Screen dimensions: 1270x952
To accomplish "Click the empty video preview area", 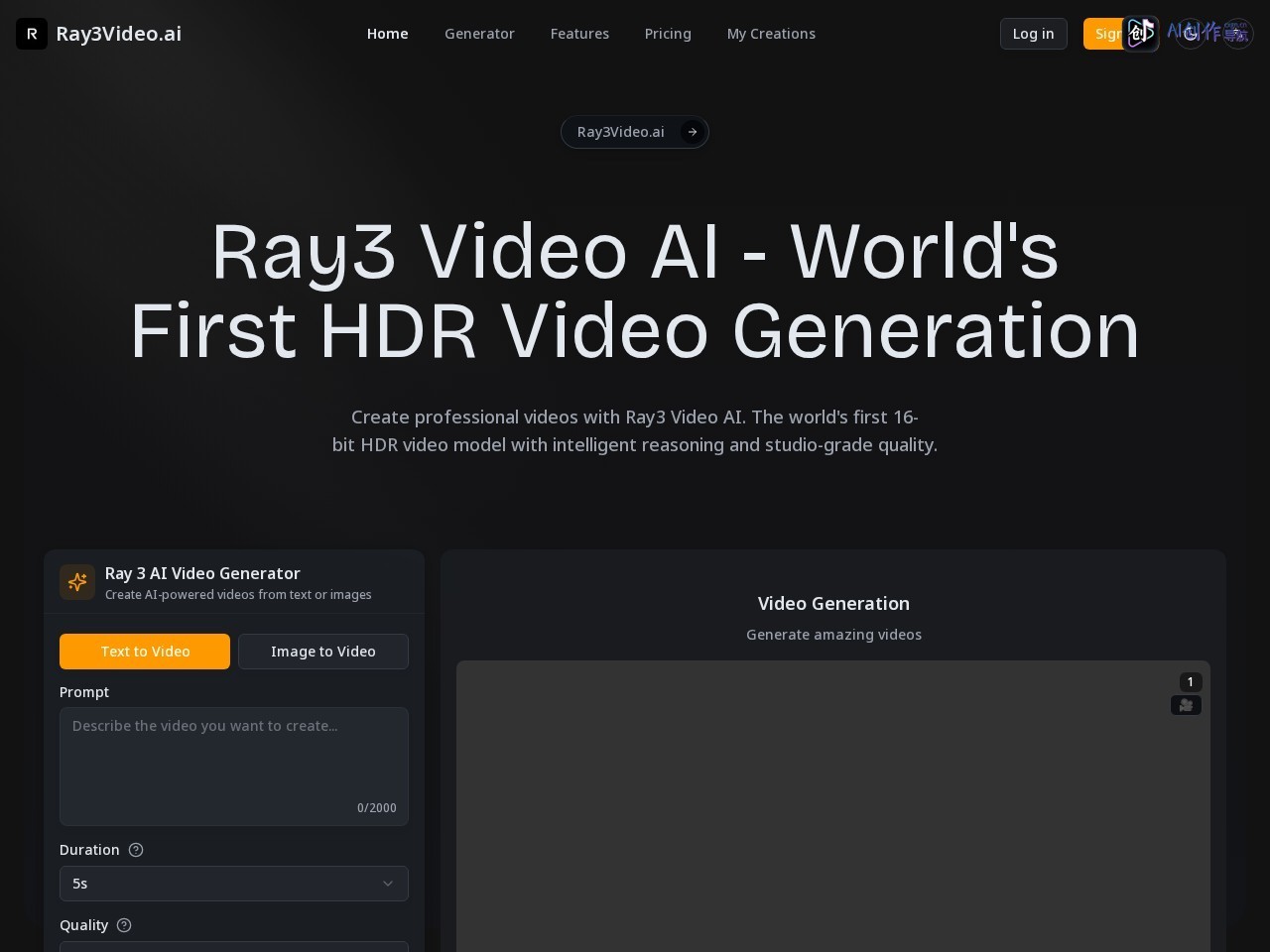I will pos(833,806).
